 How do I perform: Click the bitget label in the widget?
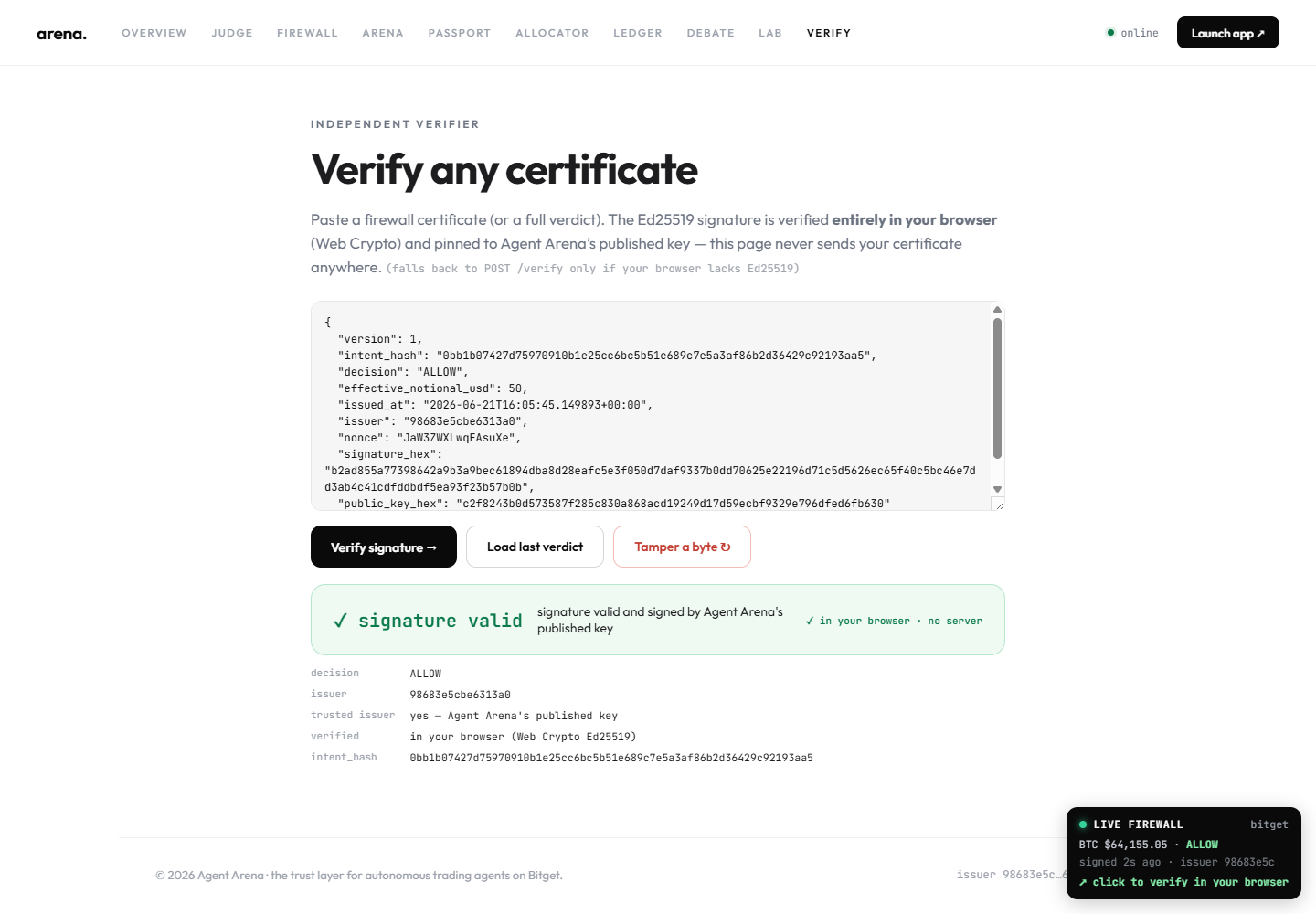(1269, 824)
